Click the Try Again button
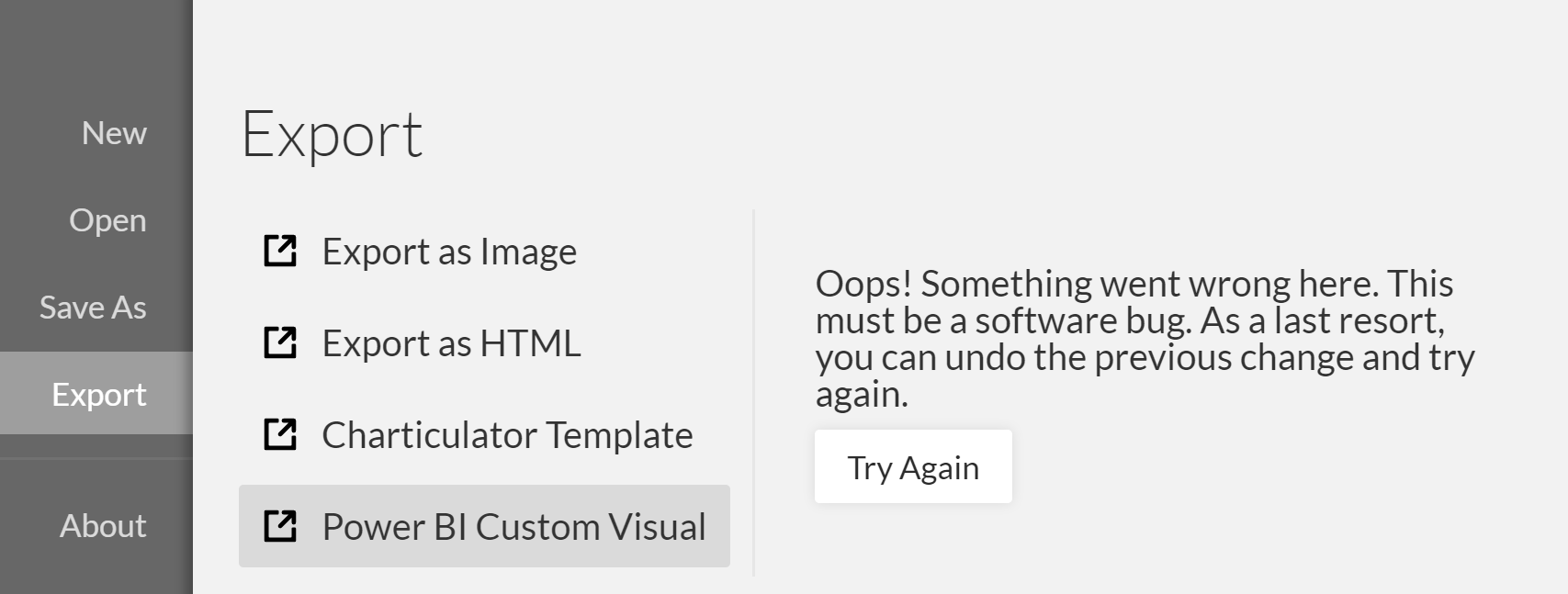This screenshot has height=594, width=1568. pos(912,466)
